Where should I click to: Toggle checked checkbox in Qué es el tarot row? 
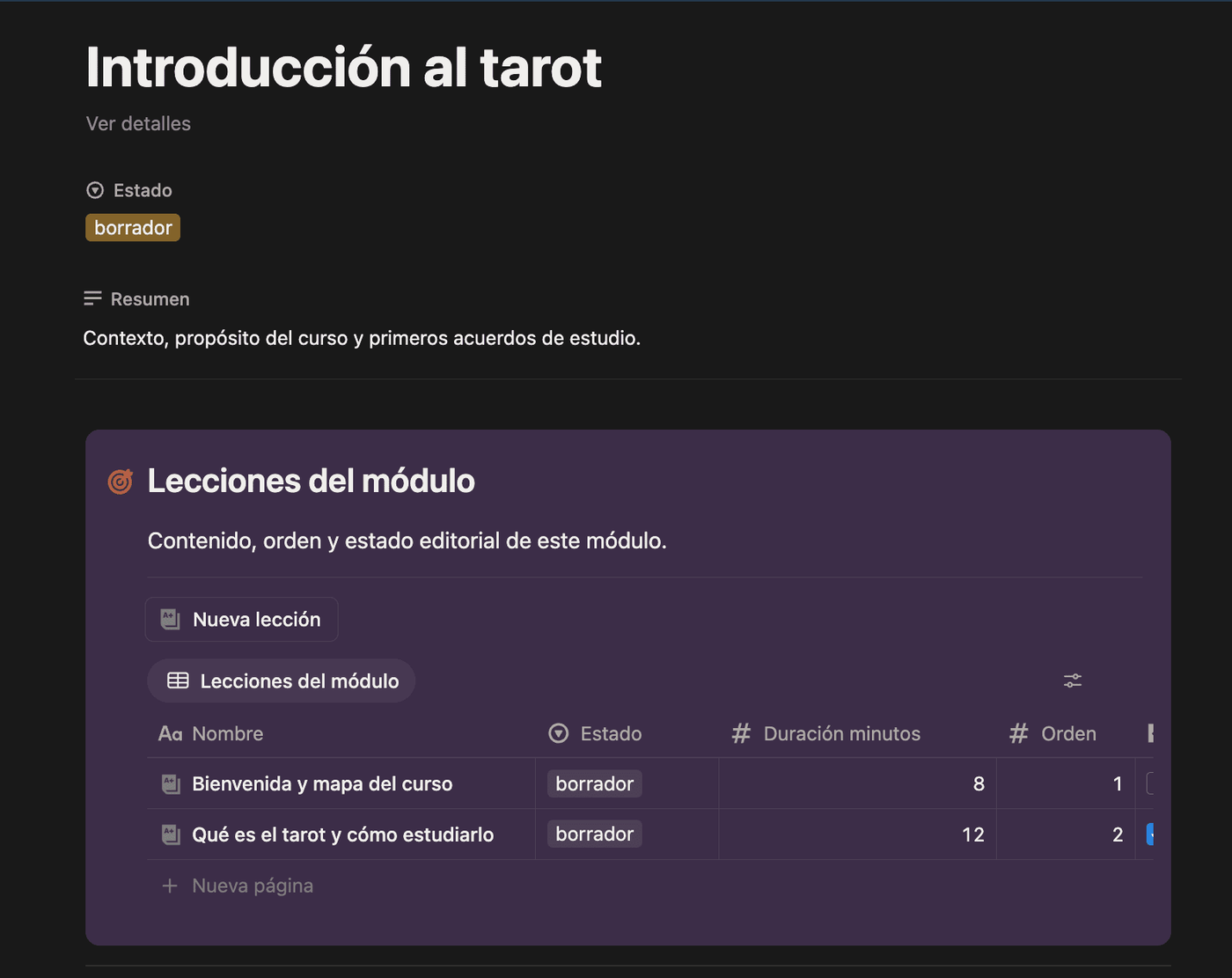pos(1149,835)
